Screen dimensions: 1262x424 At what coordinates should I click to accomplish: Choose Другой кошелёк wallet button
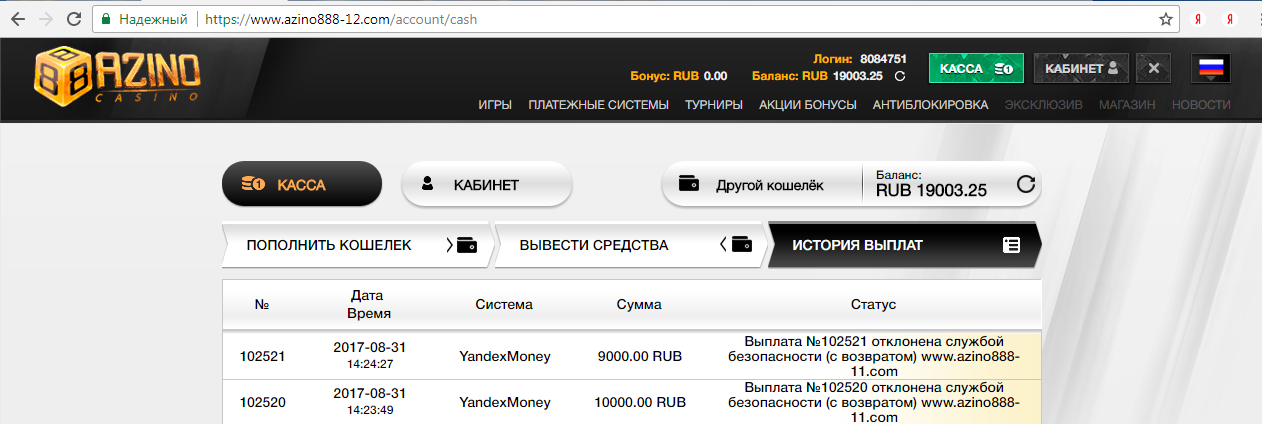pos(762,184)
